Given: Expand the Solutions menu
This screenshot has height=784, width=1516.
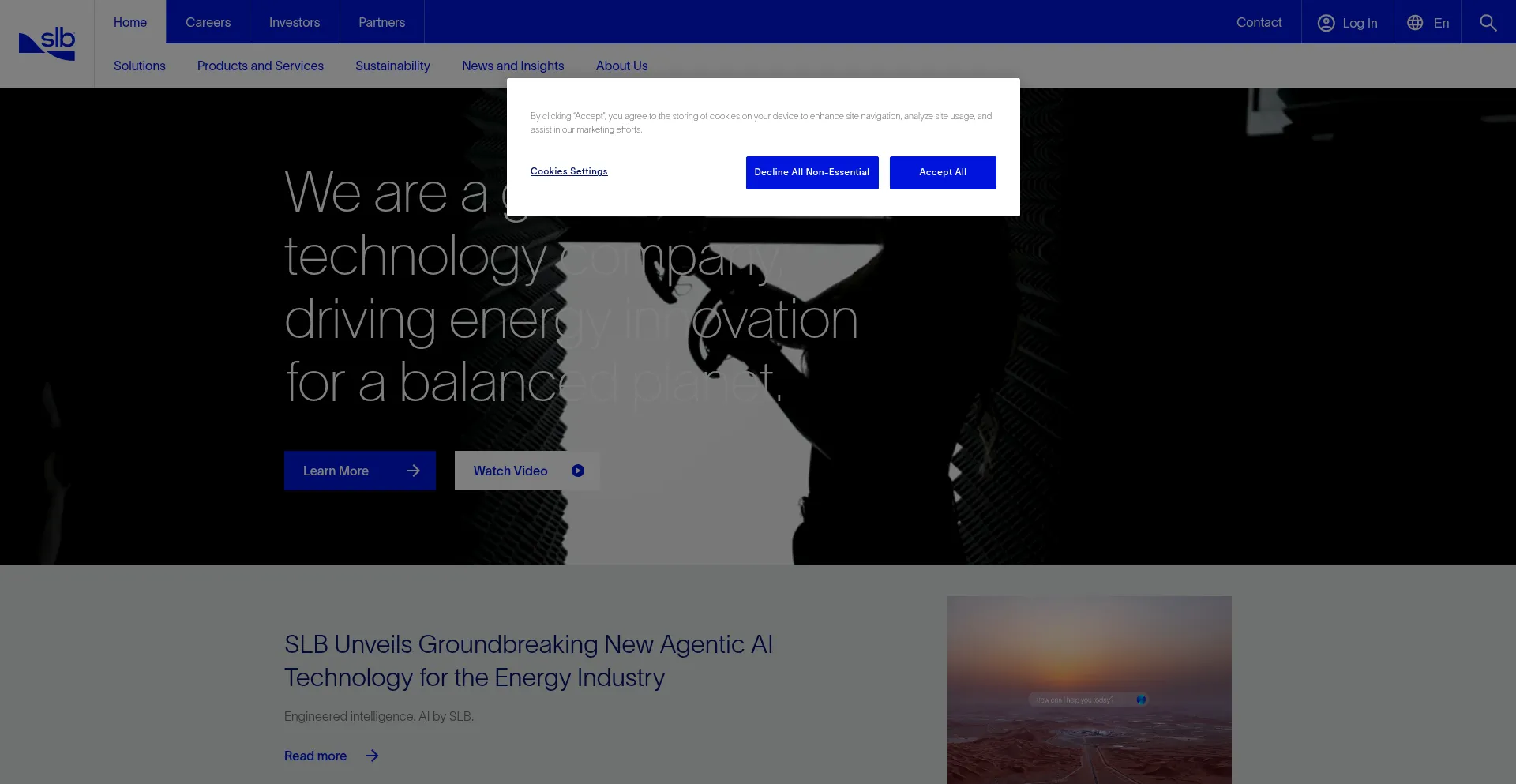Looking at the screenshot, I should [140, 66].
